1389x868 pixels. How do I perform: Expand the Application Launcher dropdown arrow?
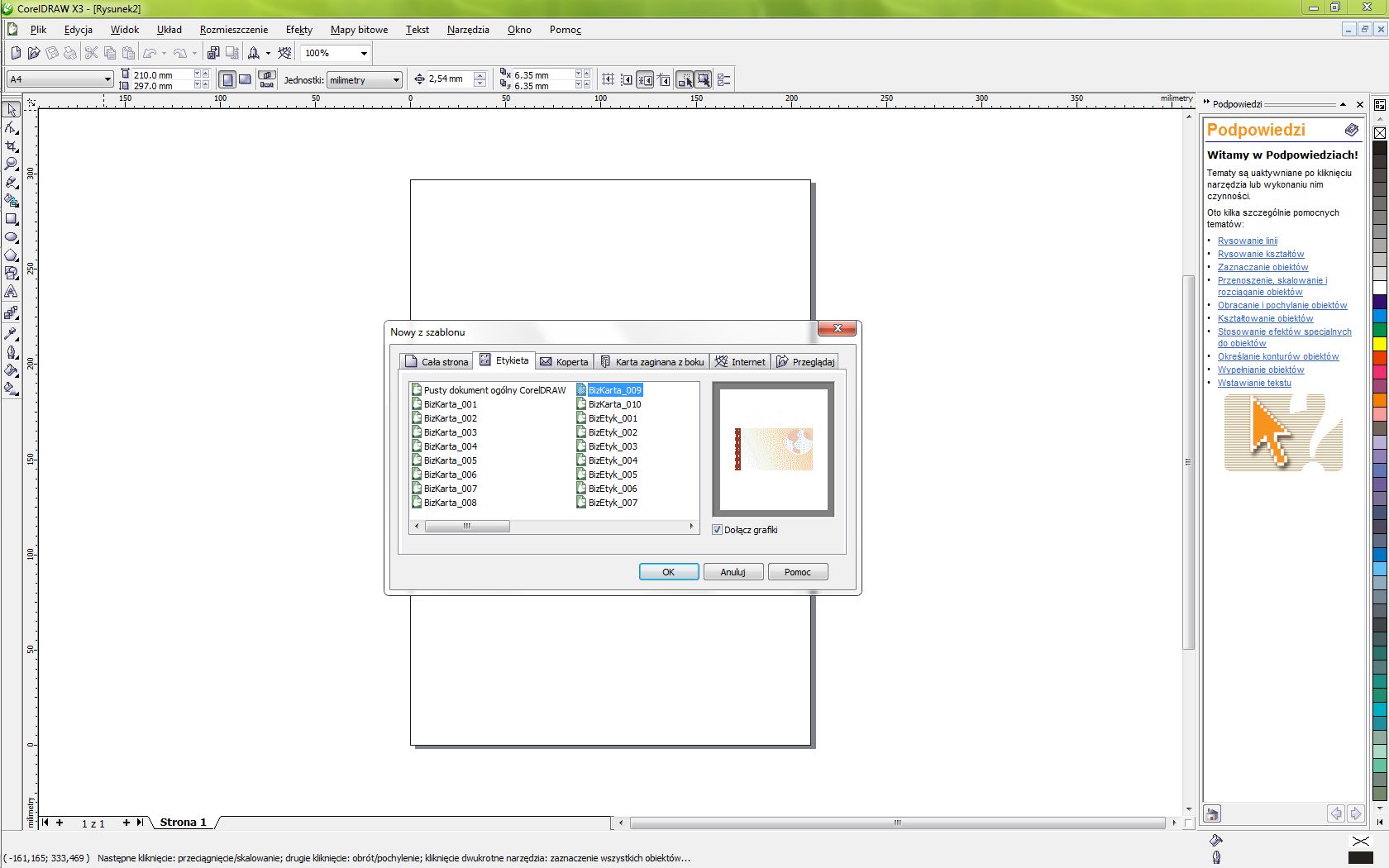coord(268,53)
